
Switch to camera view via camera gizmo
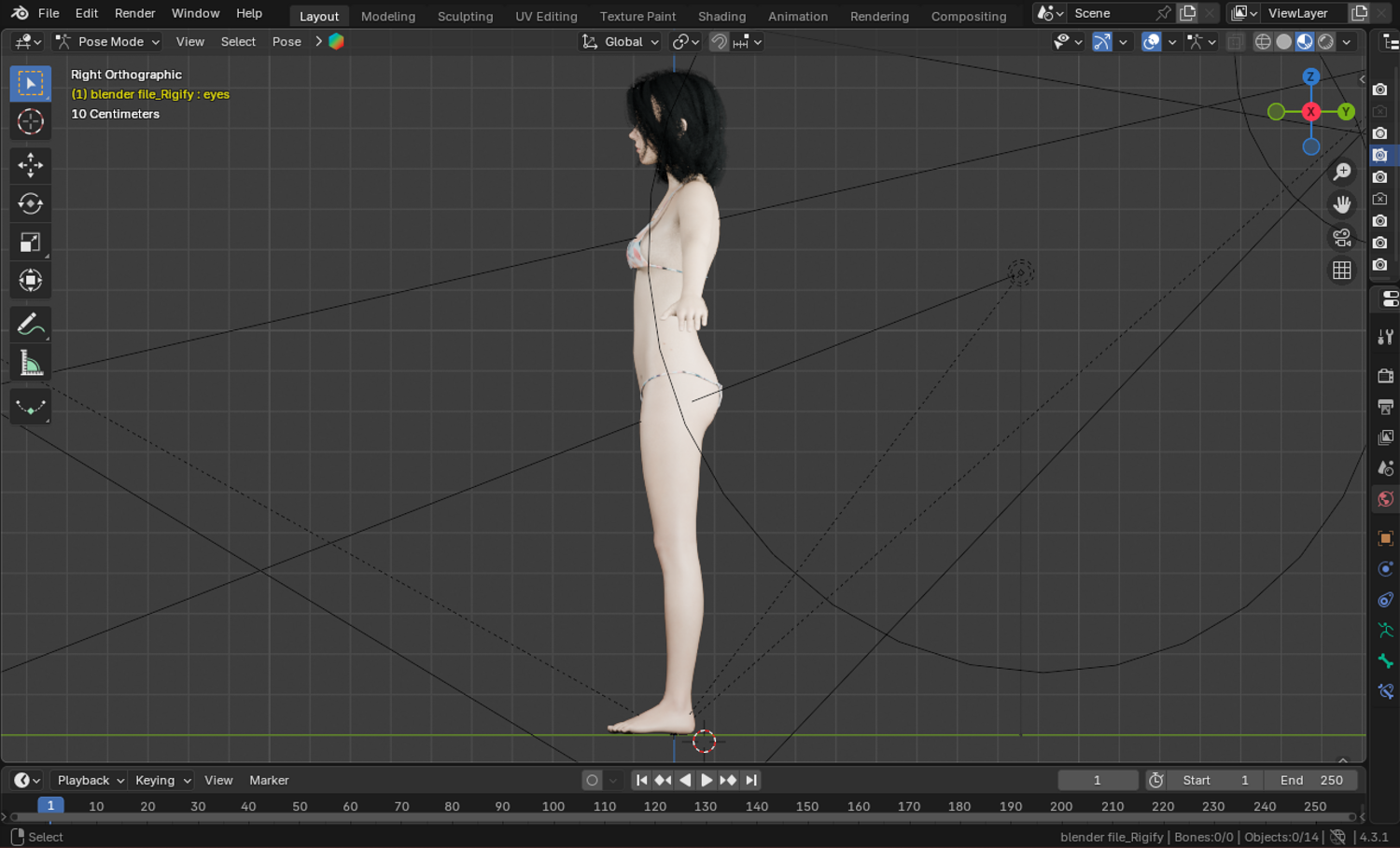(1342, 237)
